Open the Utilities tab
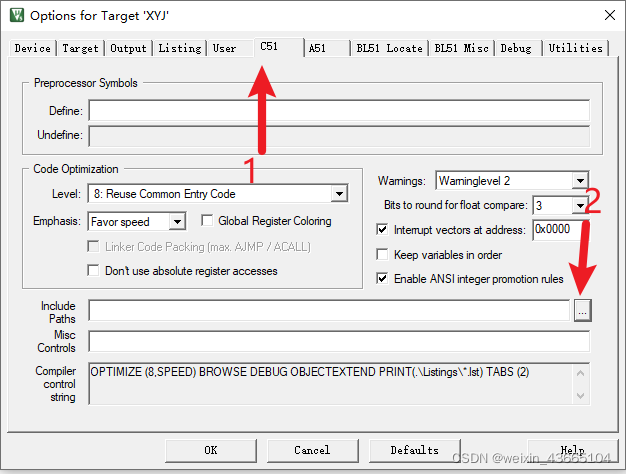Viewport: 626px width, 474px height. [x=575, y=48]
